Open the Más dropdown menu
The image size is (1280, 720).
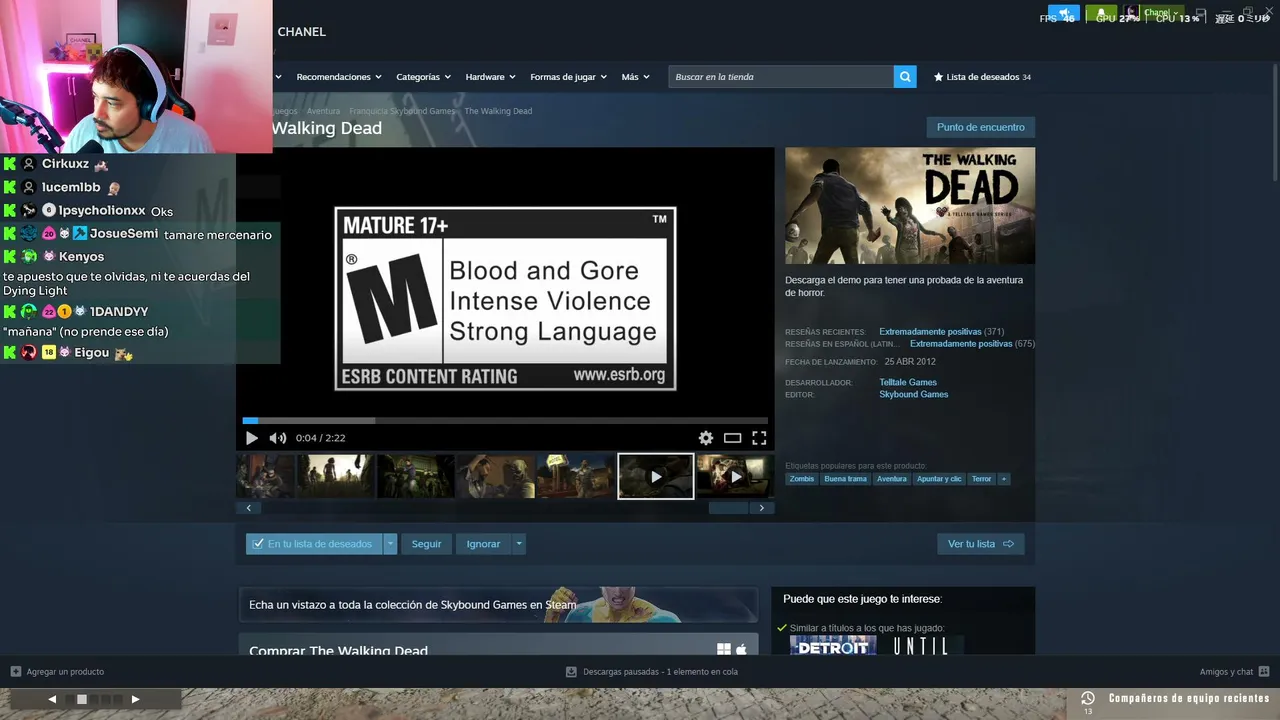635,77
